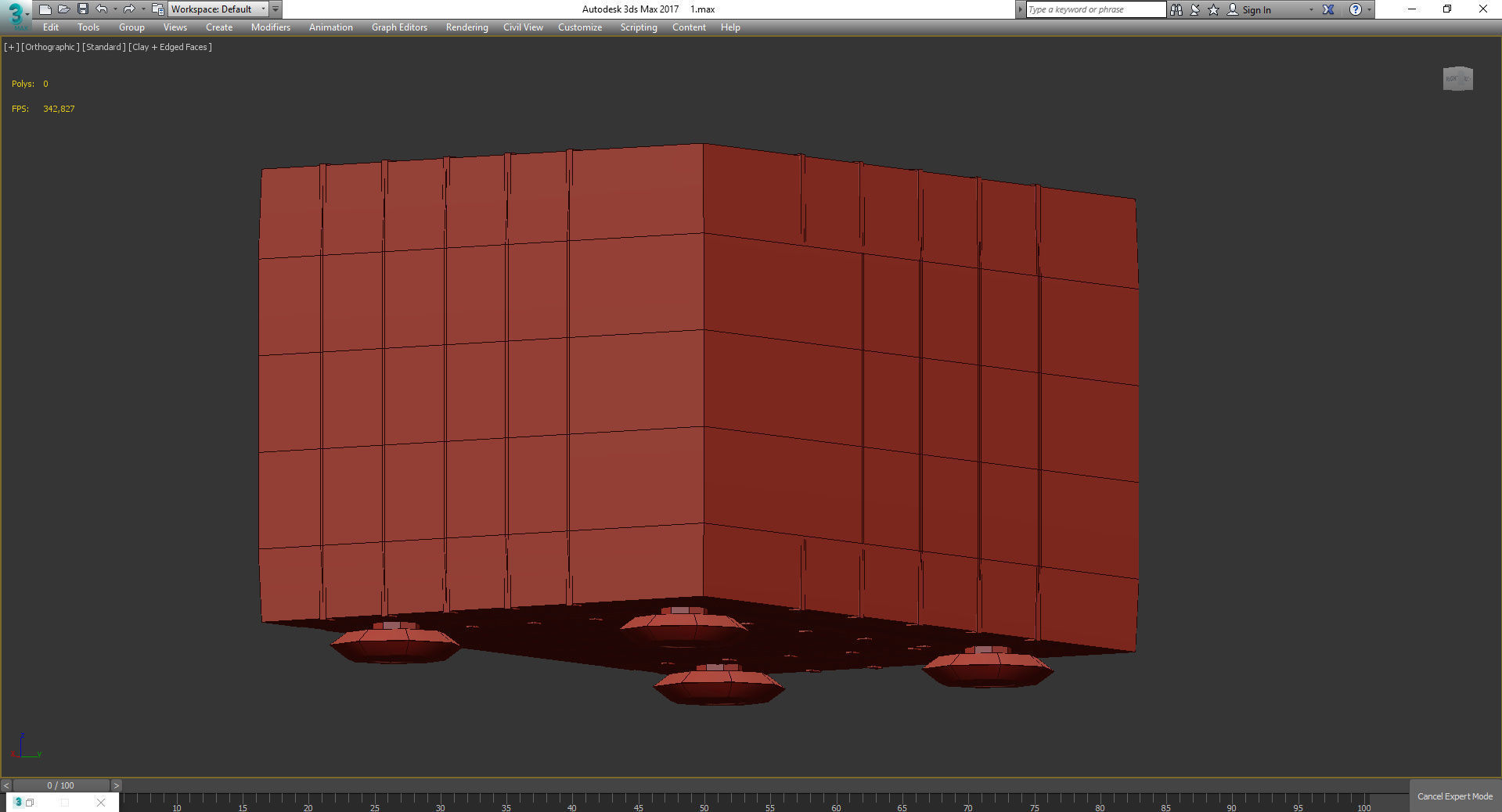Viewport: 1502px width, 812px height.
Task: Open the Group menu
Action: pyautogui.click(x=131, y=27)
